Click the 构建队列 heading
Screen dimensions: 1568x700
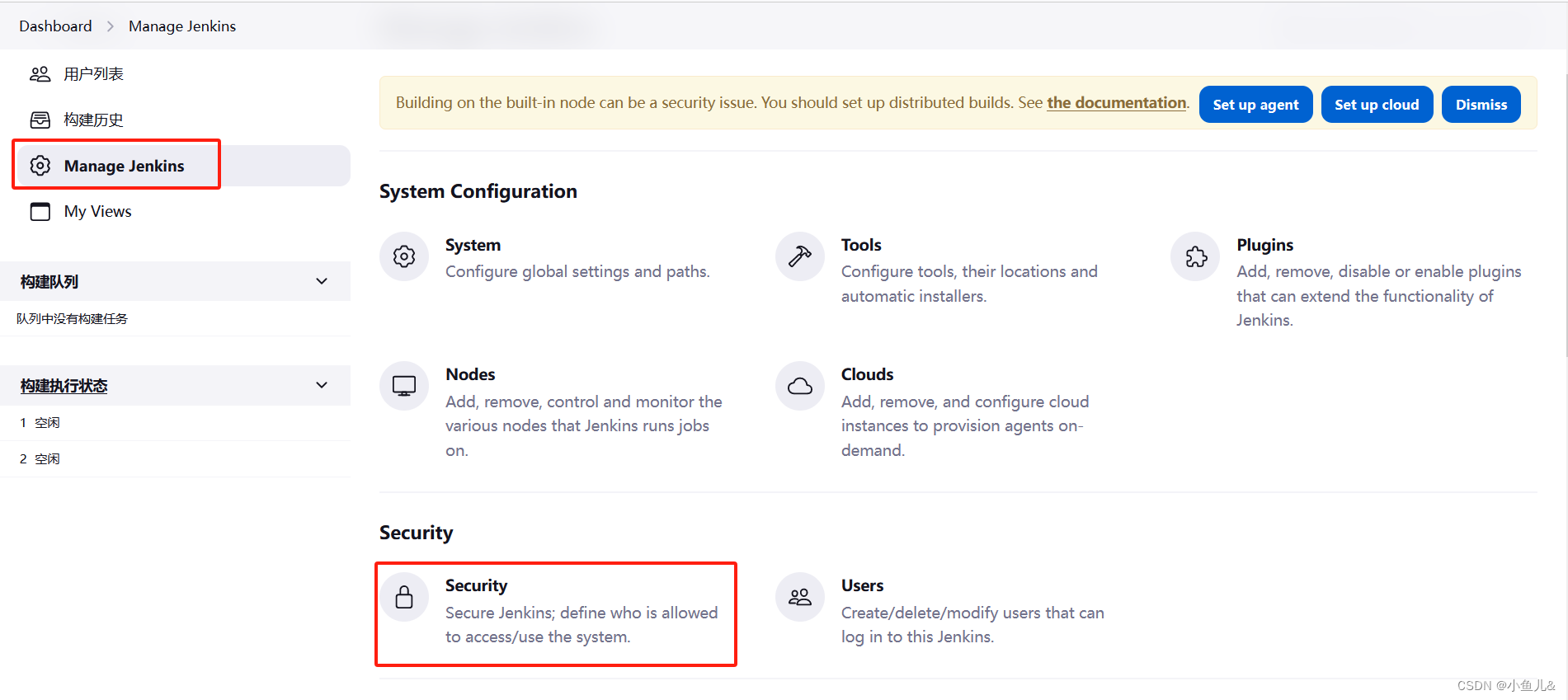pyautogui.click(x=49, y=282)
